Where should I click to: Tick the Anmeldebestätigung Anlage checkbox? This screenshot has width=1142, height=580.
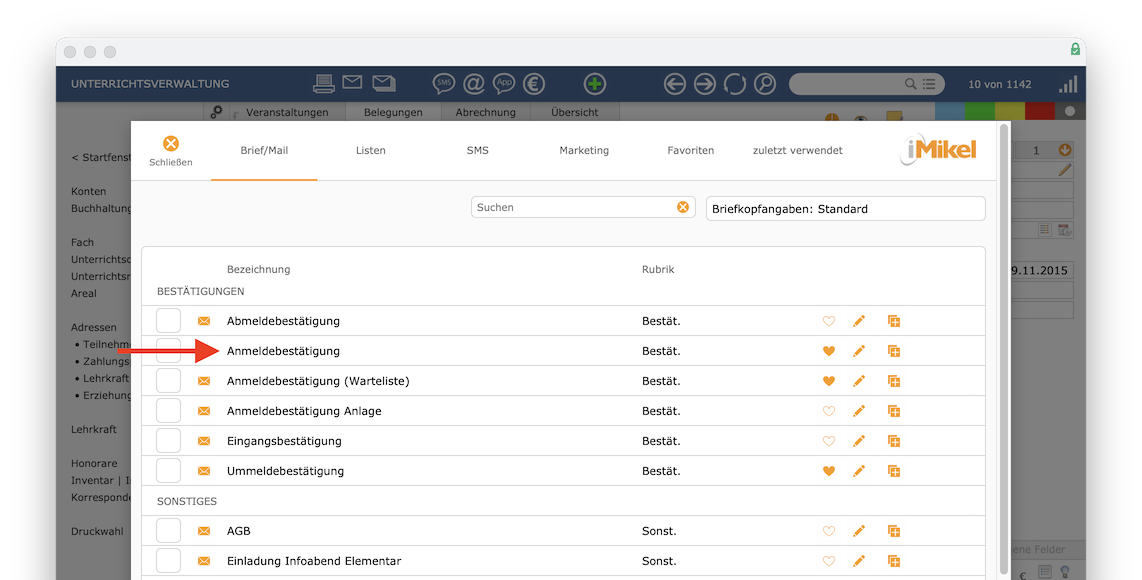(x=168, y=410)
